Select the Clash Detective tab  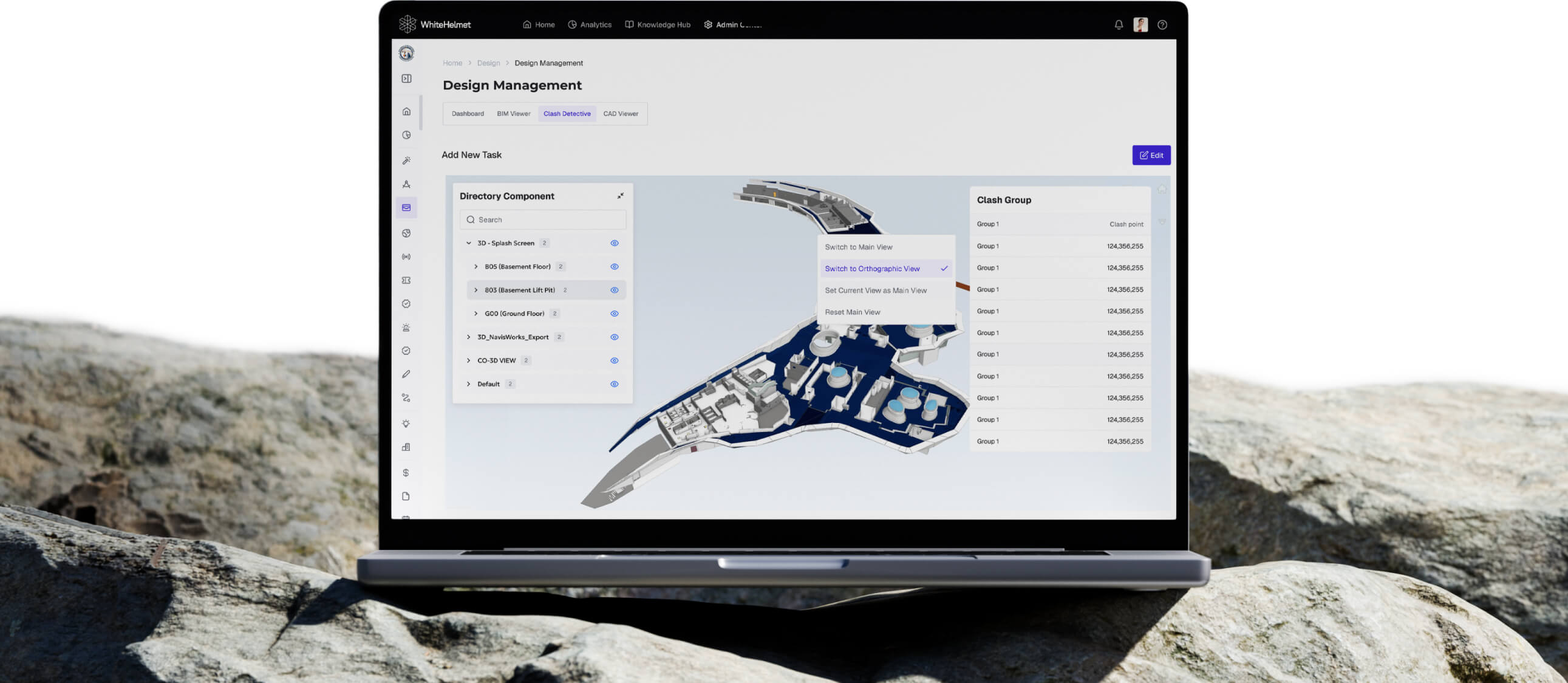[567, 114]
